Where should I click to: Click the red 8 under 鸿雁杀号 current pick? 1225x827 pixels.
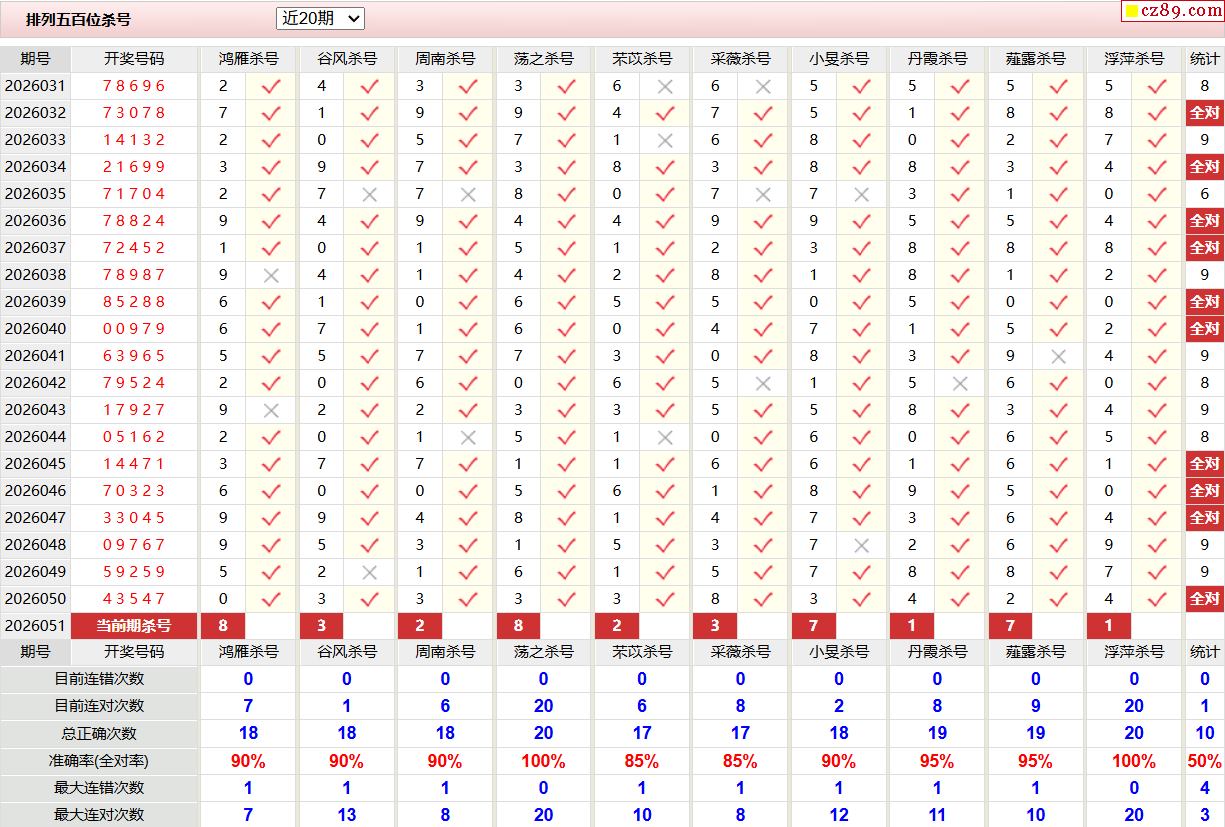click(223, 626)
